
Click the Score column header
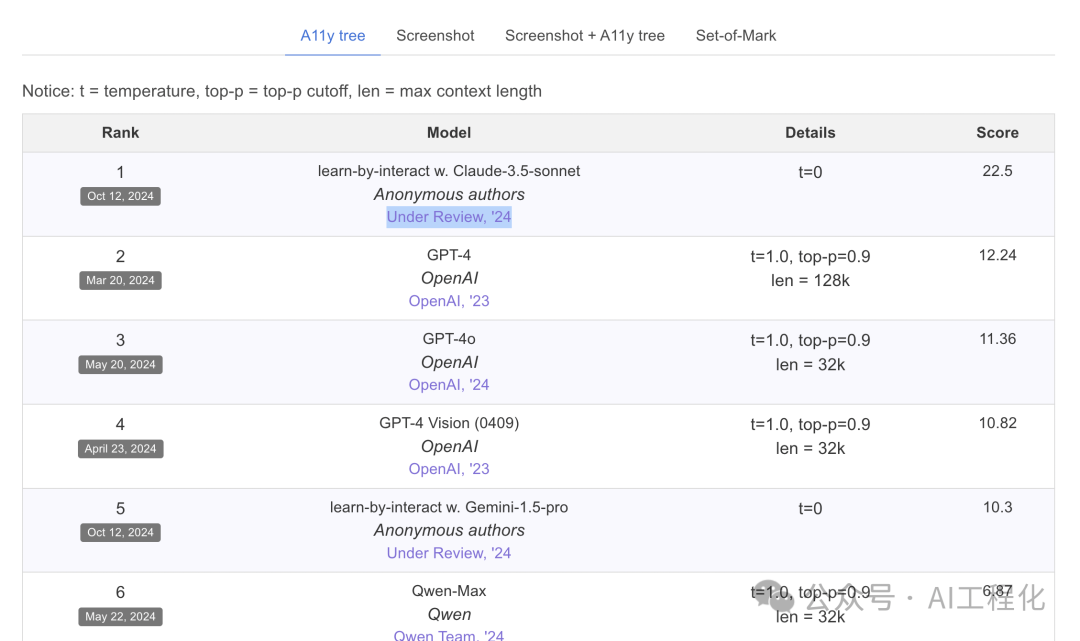pos(997,133)
